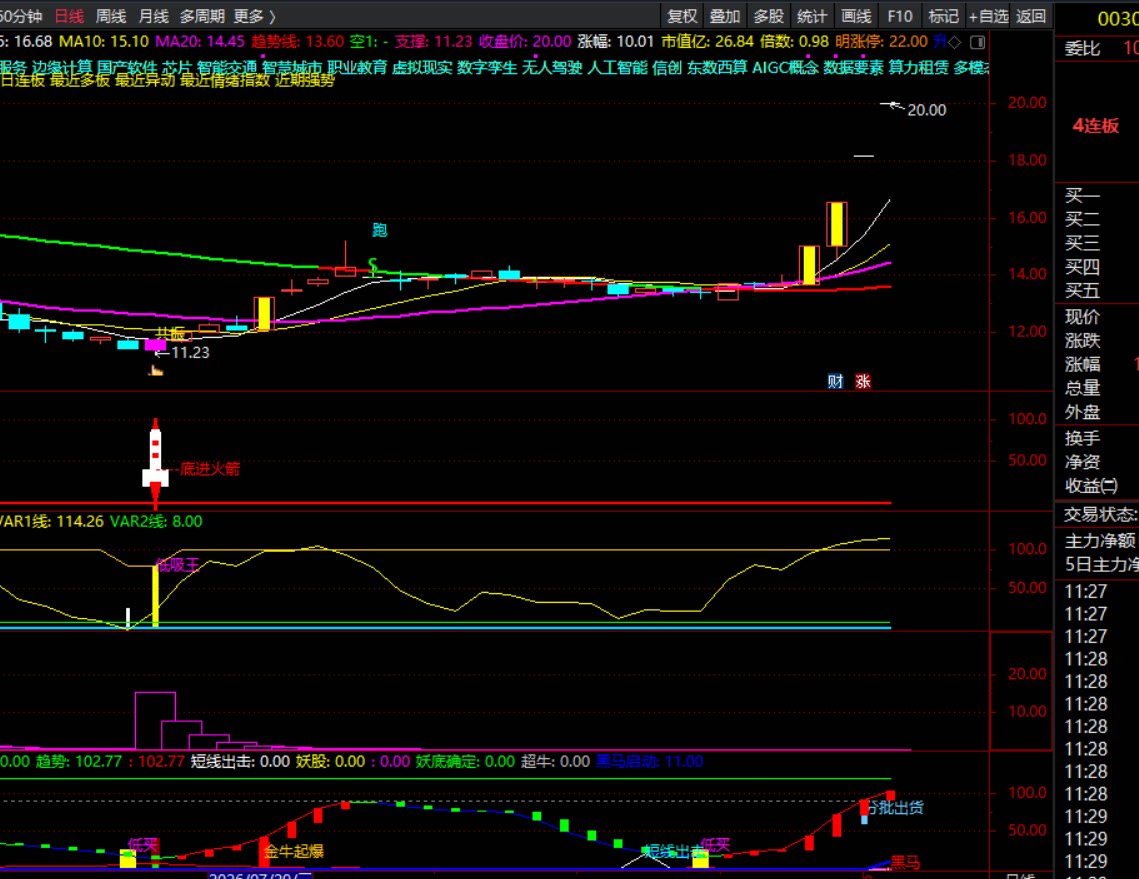The width and height of the screenshot is (1139, 879).
Task: Select the 国产软件 concept tag
Action: click(127, 68)
